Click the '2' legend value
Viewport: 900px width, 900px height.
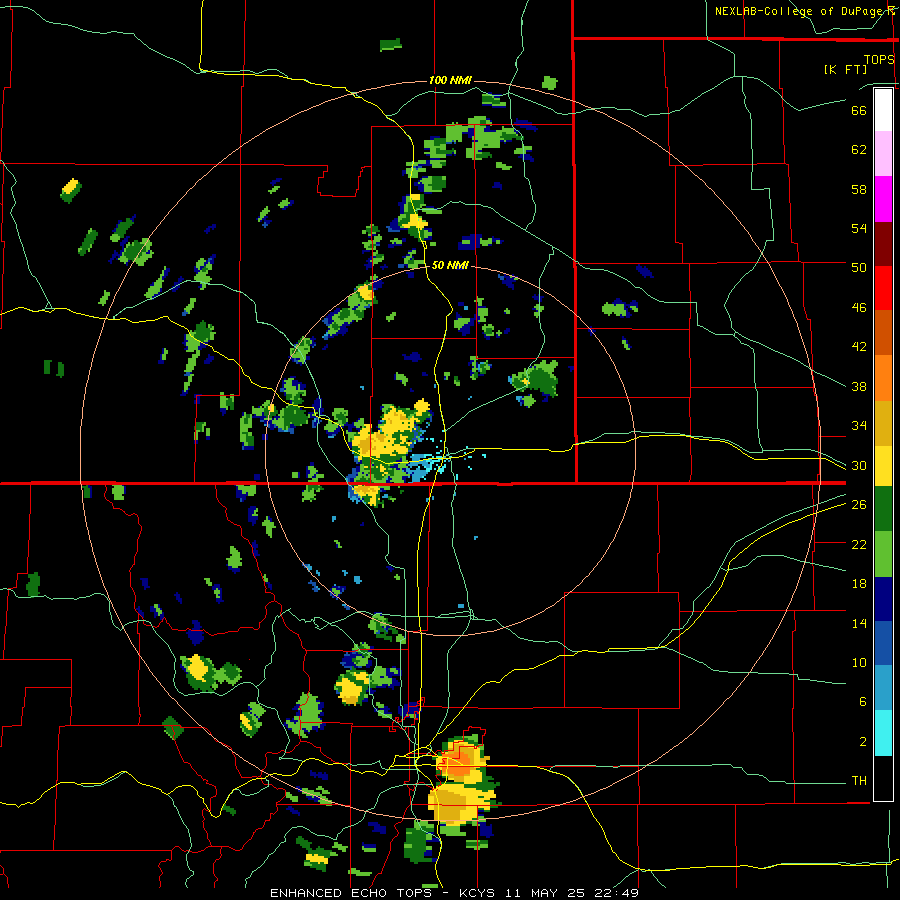[862, 742]
